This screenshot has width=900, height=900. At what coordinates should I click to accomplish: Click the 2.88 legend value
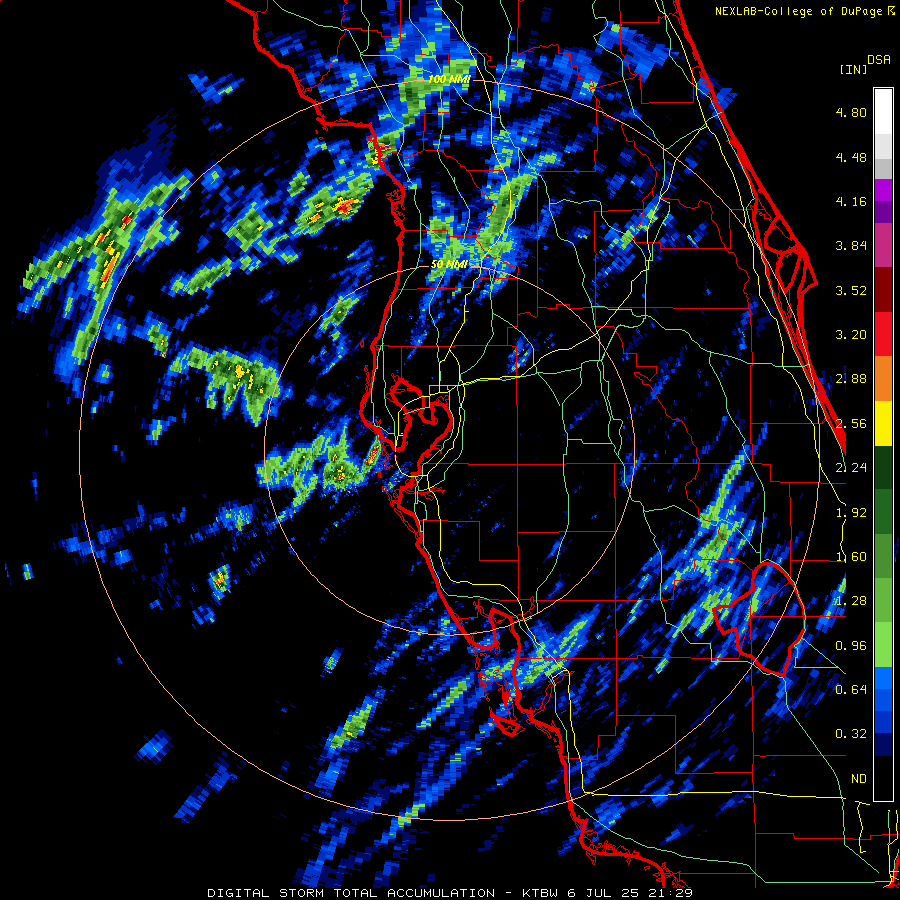point(851,379)
